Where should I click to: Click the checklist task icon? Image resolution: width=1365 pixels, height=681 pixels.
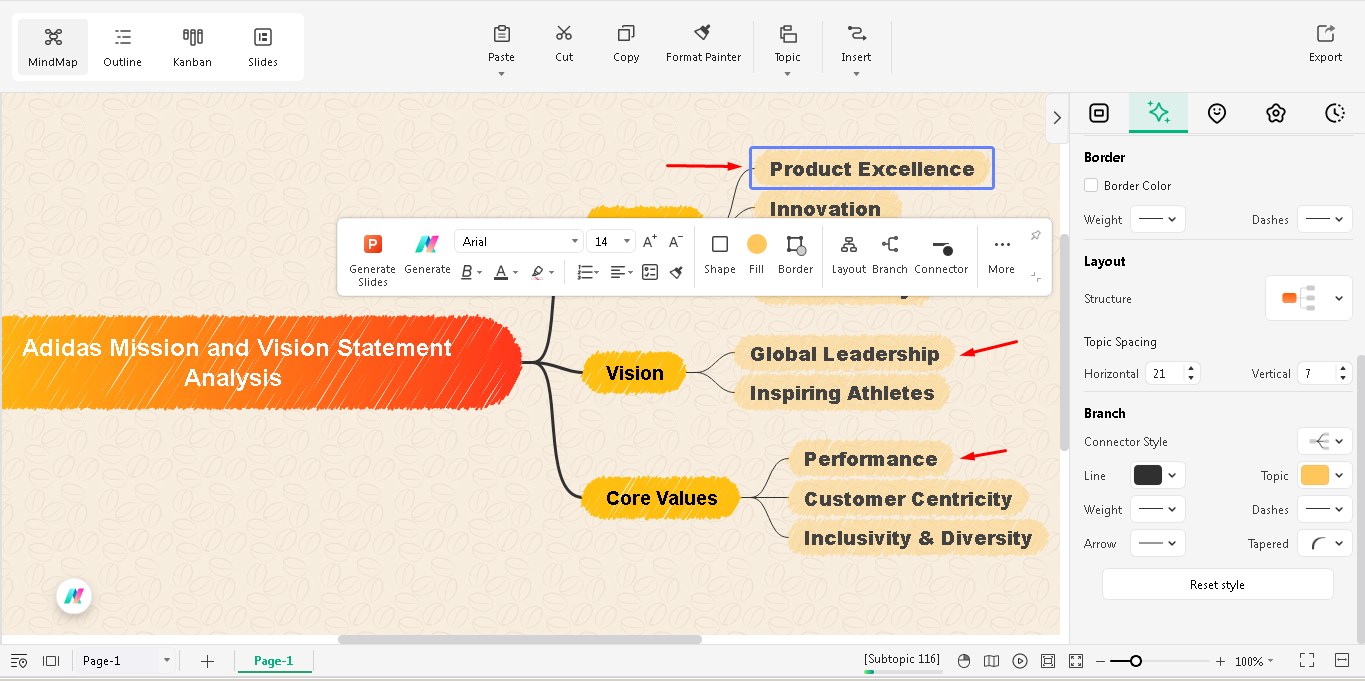[x=650, y=272]
